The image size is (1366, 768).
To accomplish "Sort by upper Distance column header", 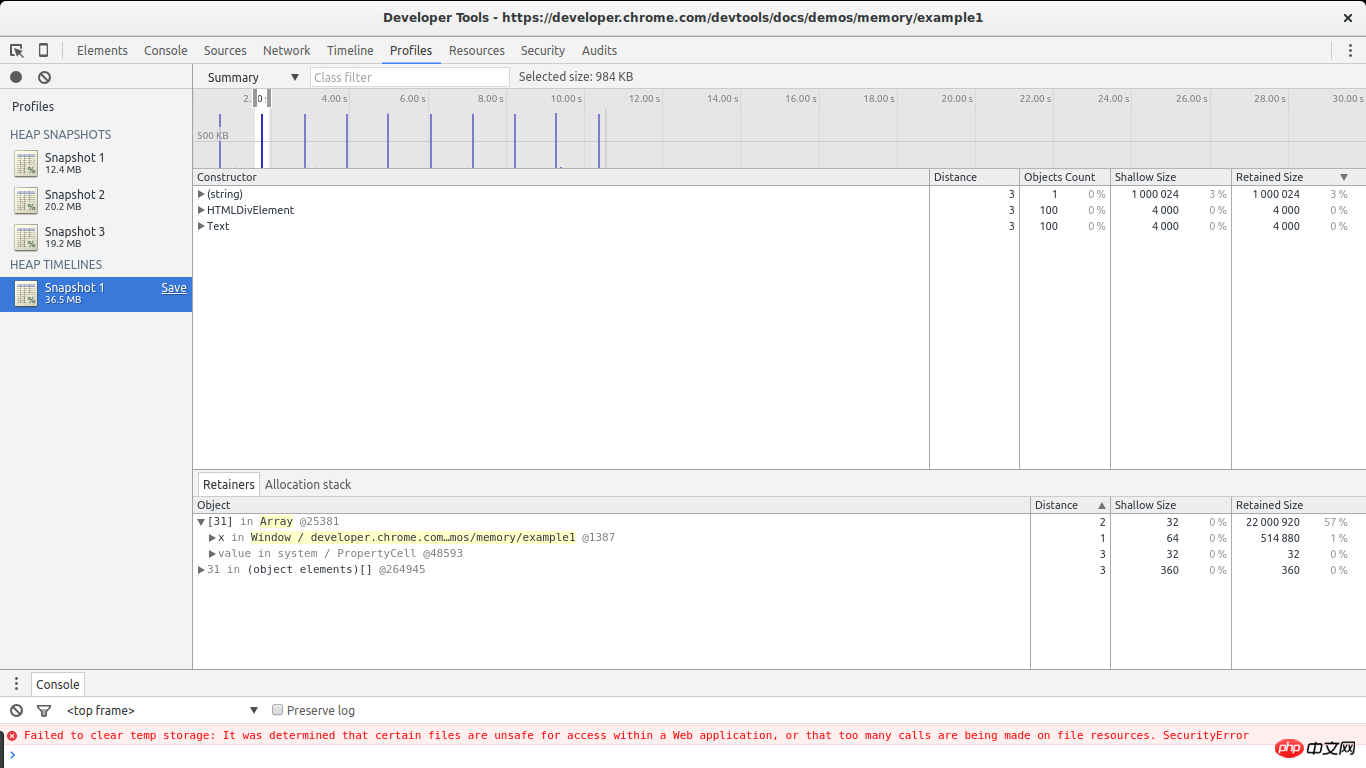I will pos(974,177).
